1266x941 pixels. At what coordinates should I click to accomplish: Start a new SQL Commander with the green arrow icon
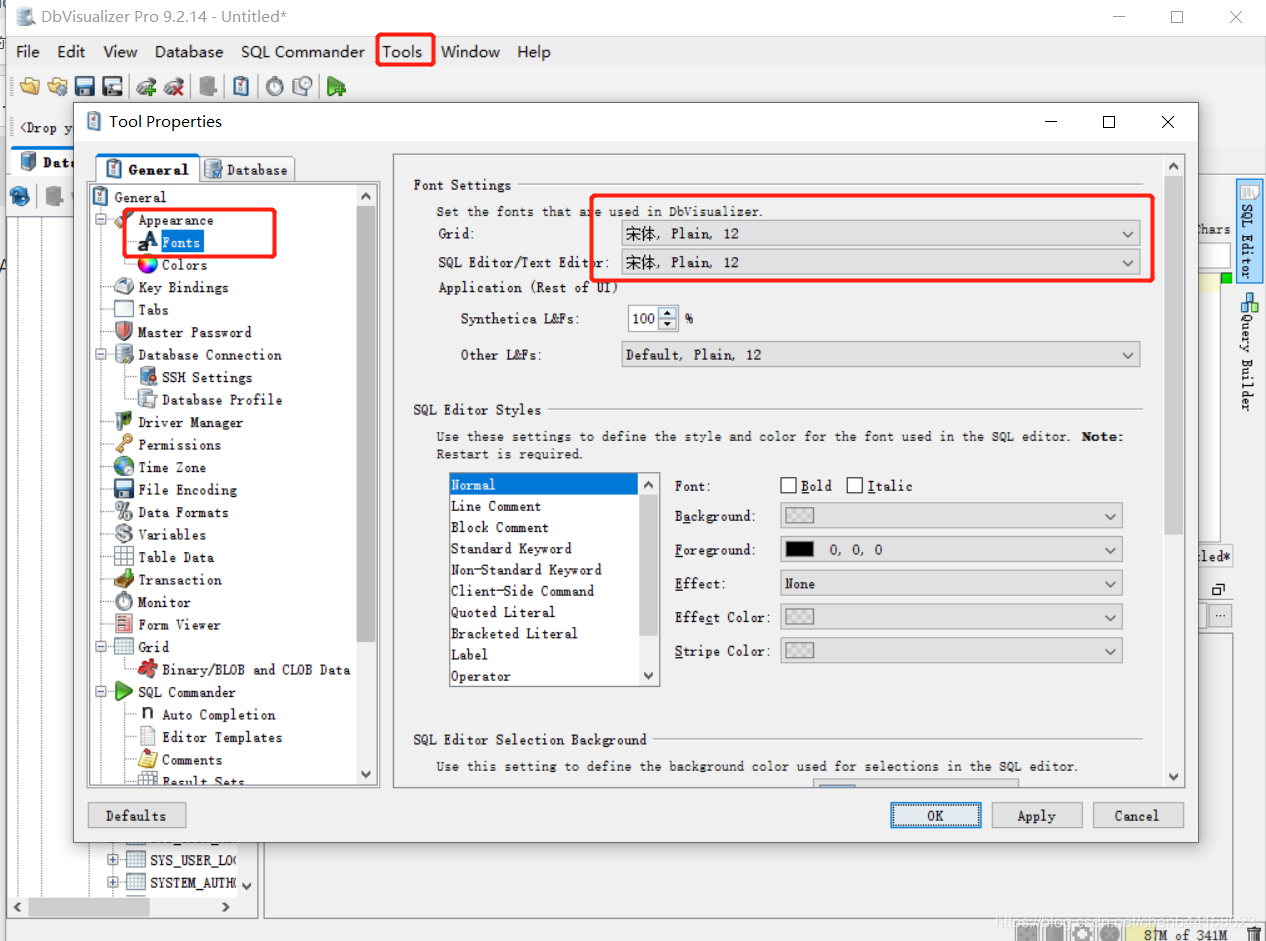[x=336, y=86]
